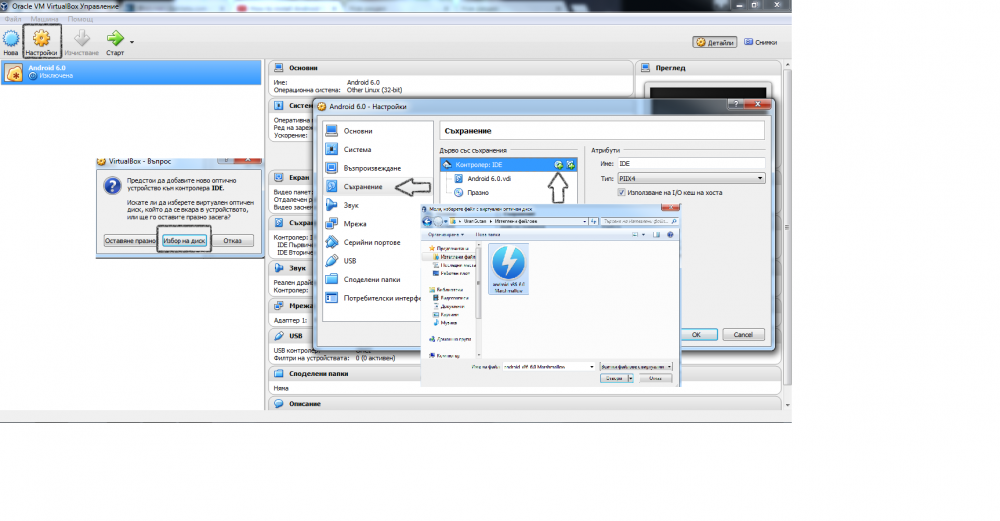Open the Машина menu

click(45, 19)
